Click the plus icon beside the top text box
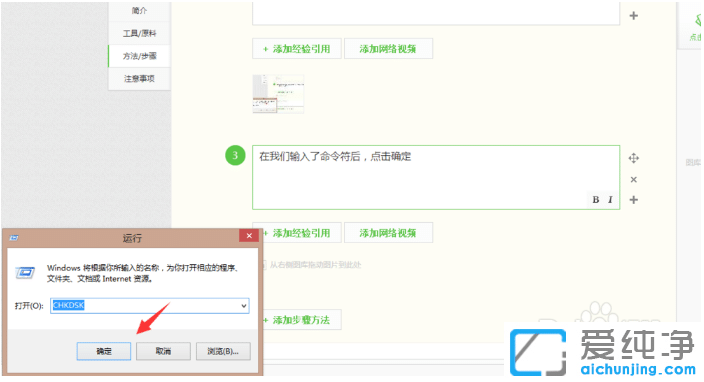Image resolution: width=704 pixels, height=382 pixels. tap(634, 16)
